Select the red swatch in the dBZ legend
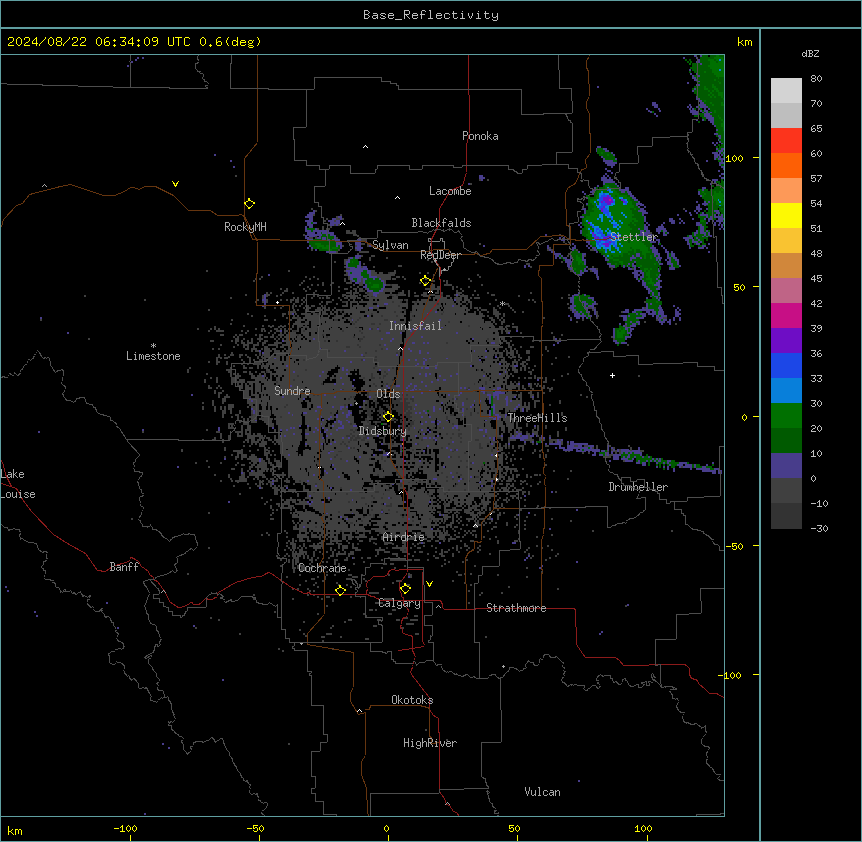862x842 pixels. point(786,141)
